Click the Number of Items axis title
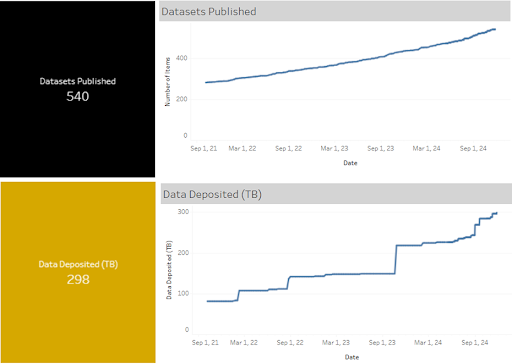Screen dimensions: 512x364 click(167, 82)
